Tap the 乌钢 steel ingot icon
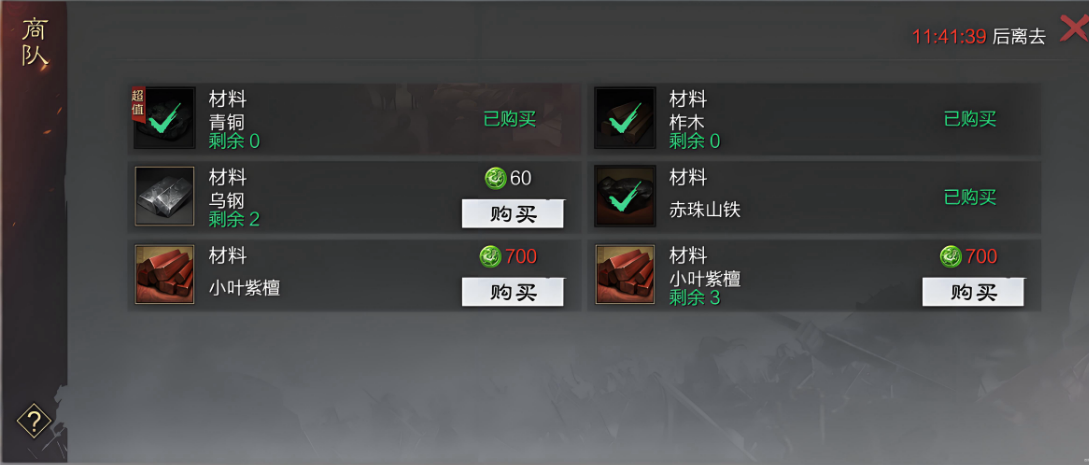 [x=165, y=196]
